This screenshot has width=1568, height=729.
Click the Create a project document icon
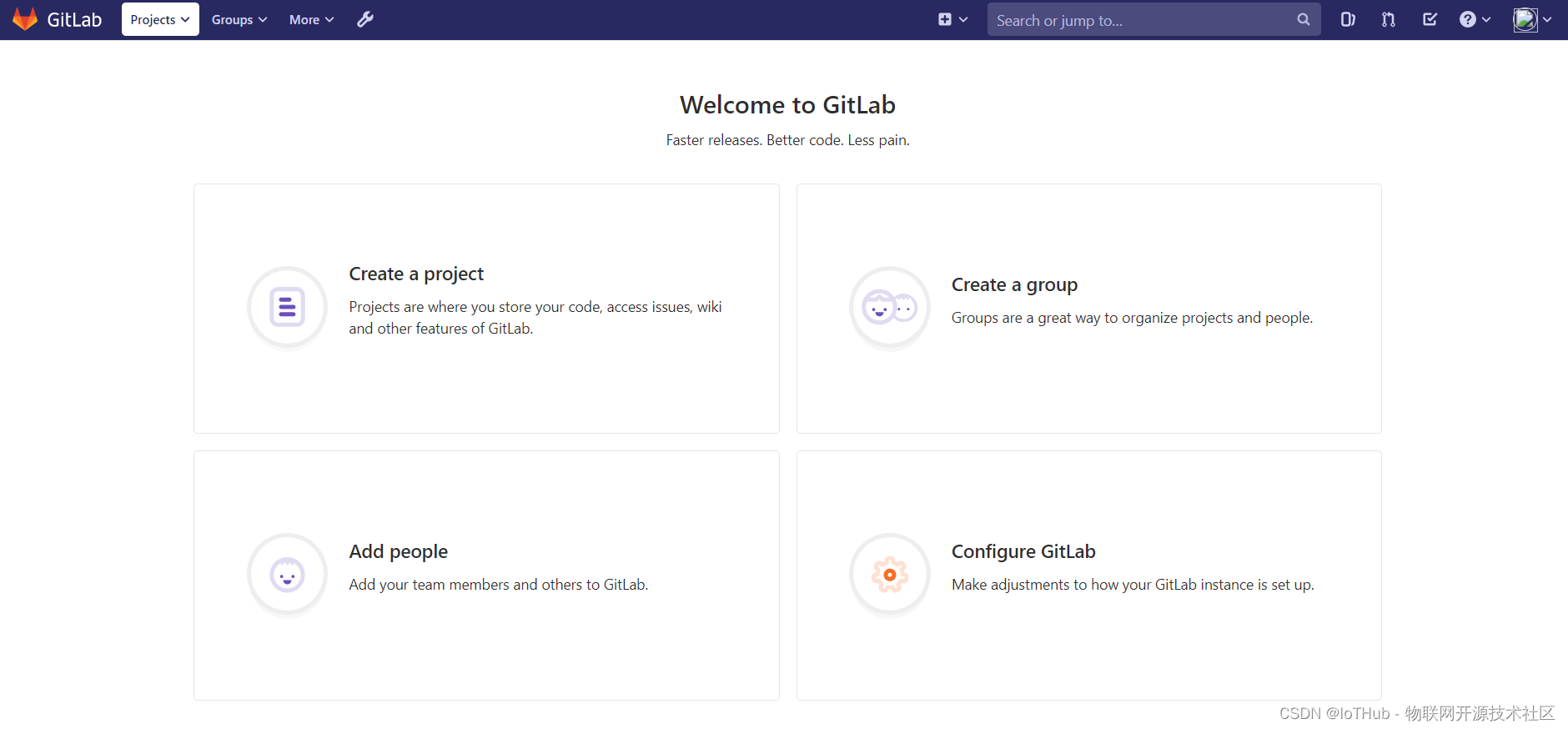[x=287, y=307]
